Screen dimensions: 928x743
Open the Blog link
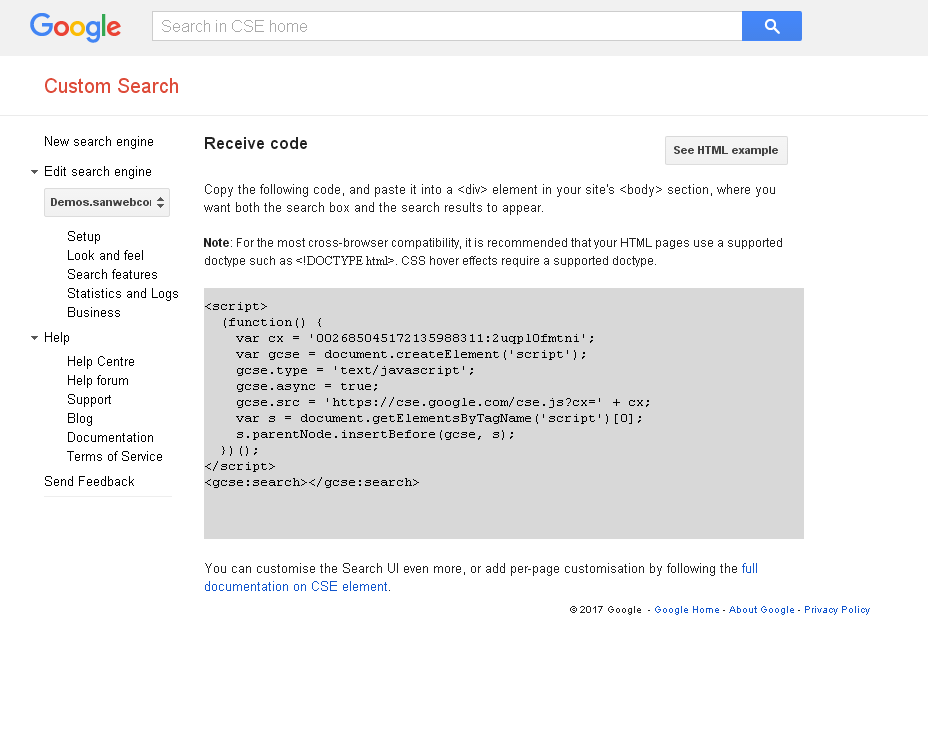(x=80, y=419)
